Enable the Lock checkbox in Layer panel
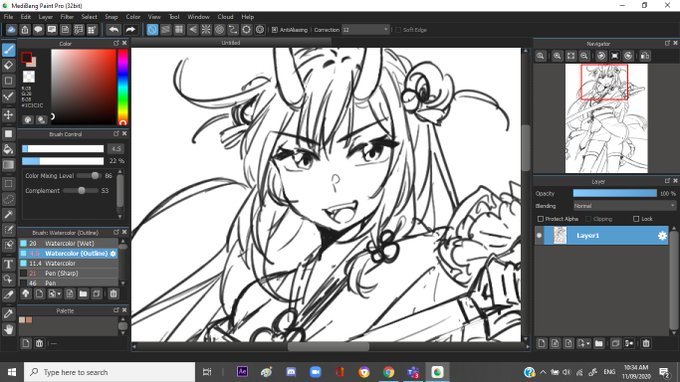680x382 pixels. point(636,219)
